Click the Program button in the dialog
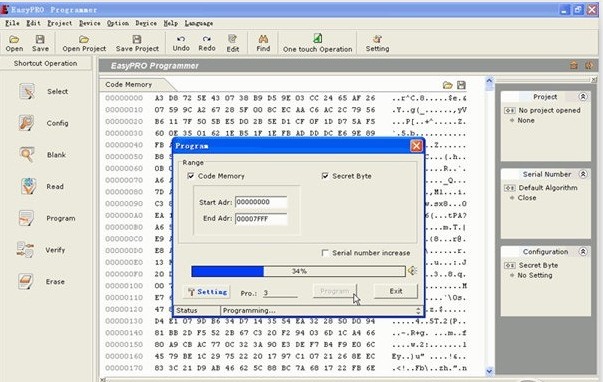This screenshot has width=603, height=382. [335, 291]
